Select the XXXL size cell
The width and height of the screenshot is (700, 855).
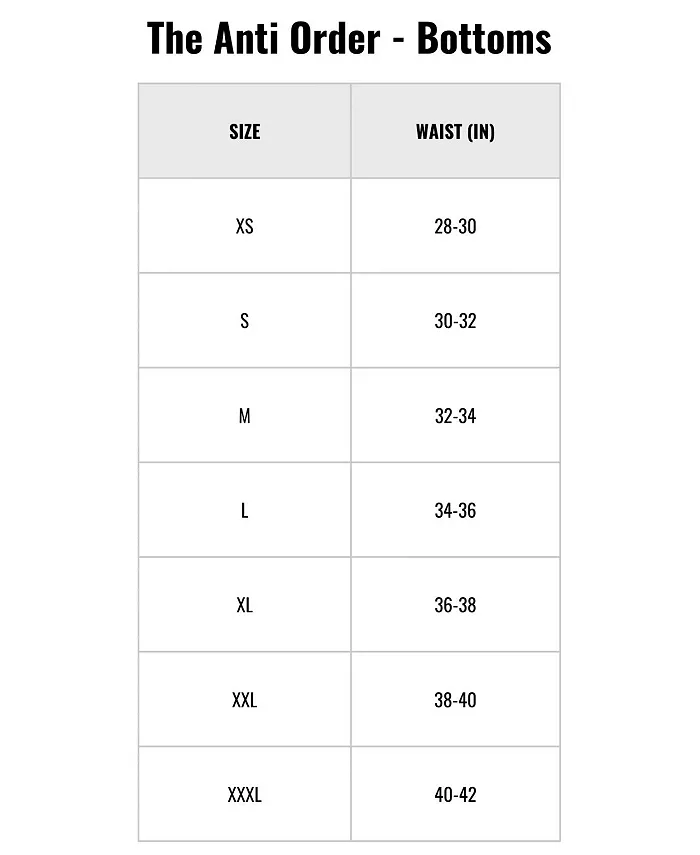244,795
